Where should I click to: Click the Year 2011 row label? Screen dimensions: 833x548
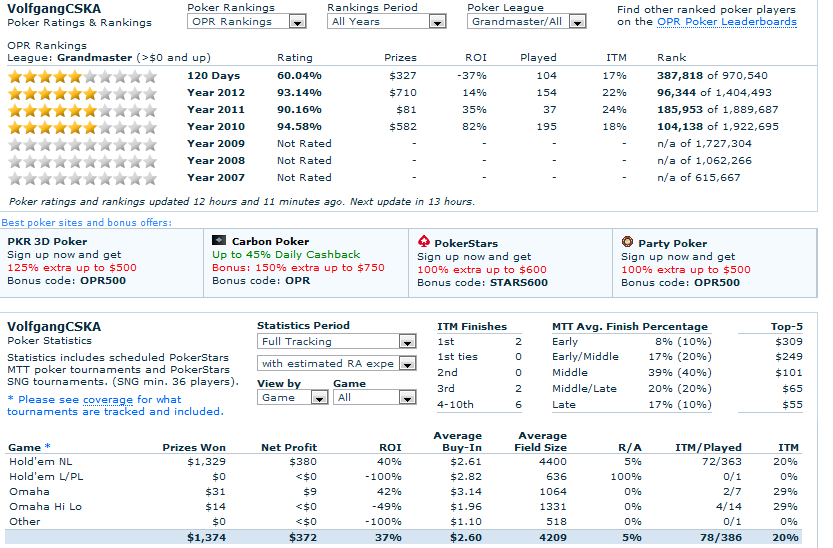coord(216,109)
